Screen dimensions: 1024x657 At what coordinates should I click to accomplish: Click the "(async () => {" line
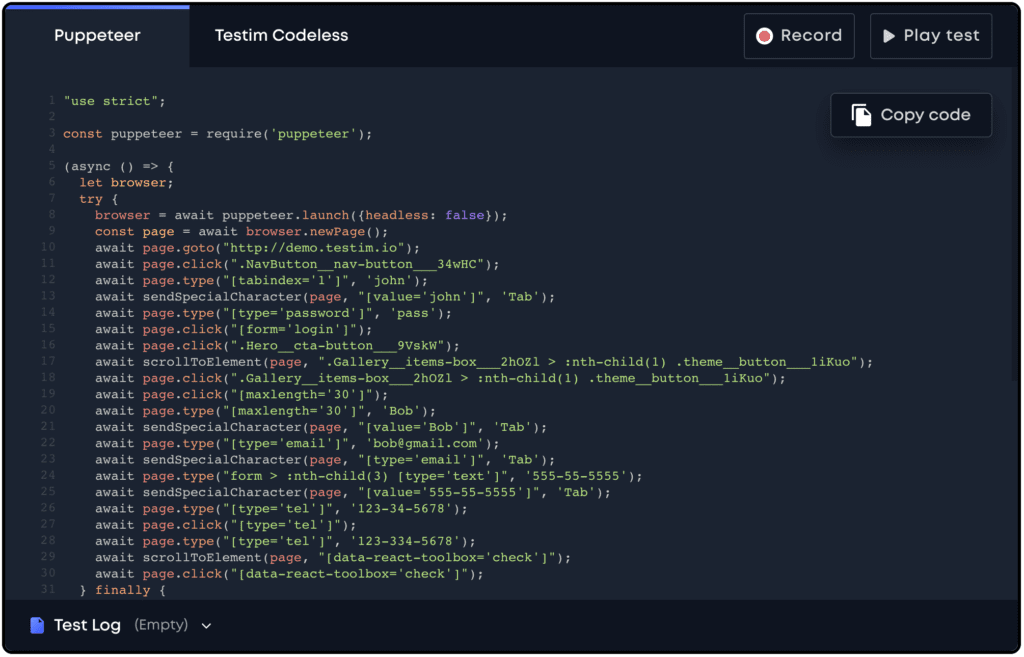[x=118, y=167]
